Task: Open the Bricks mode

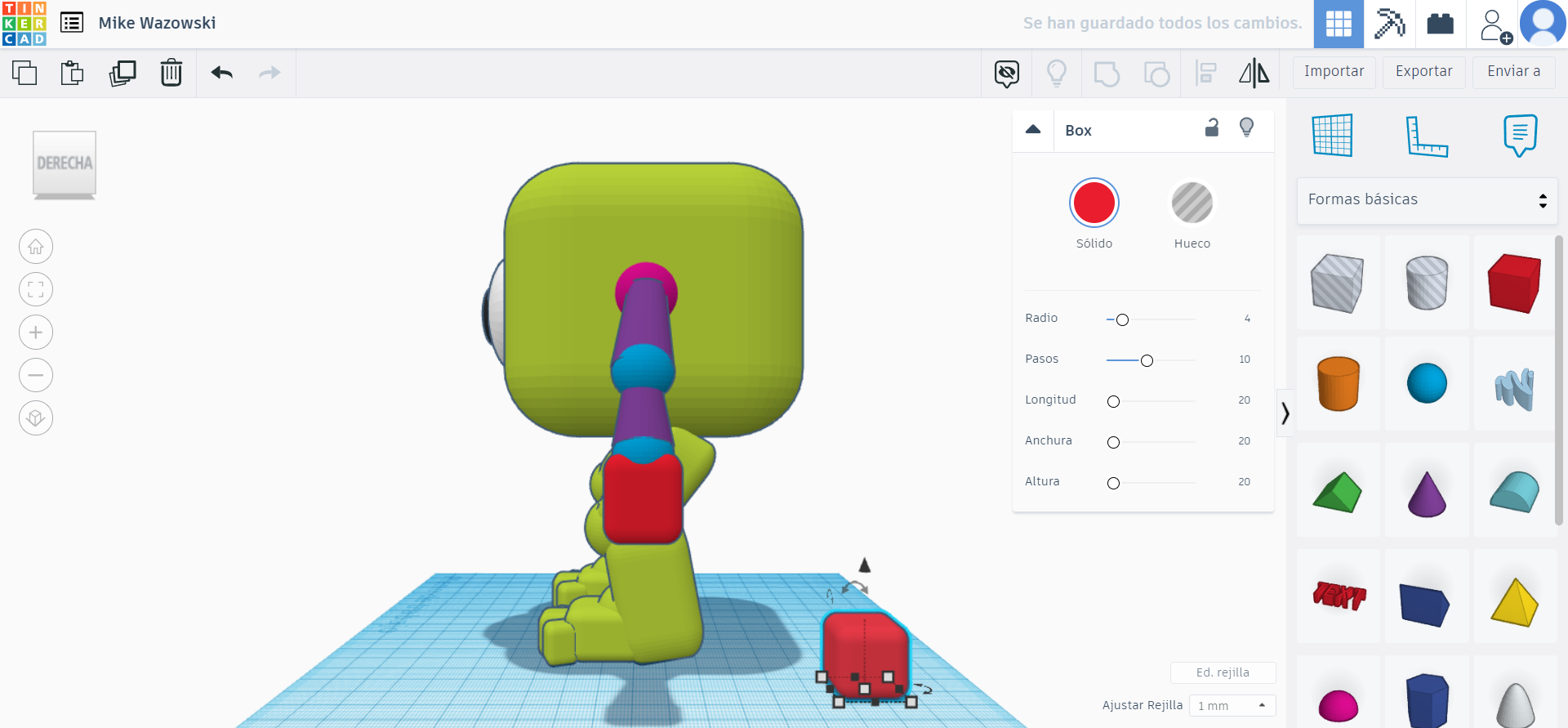Action: point(1440,24)
